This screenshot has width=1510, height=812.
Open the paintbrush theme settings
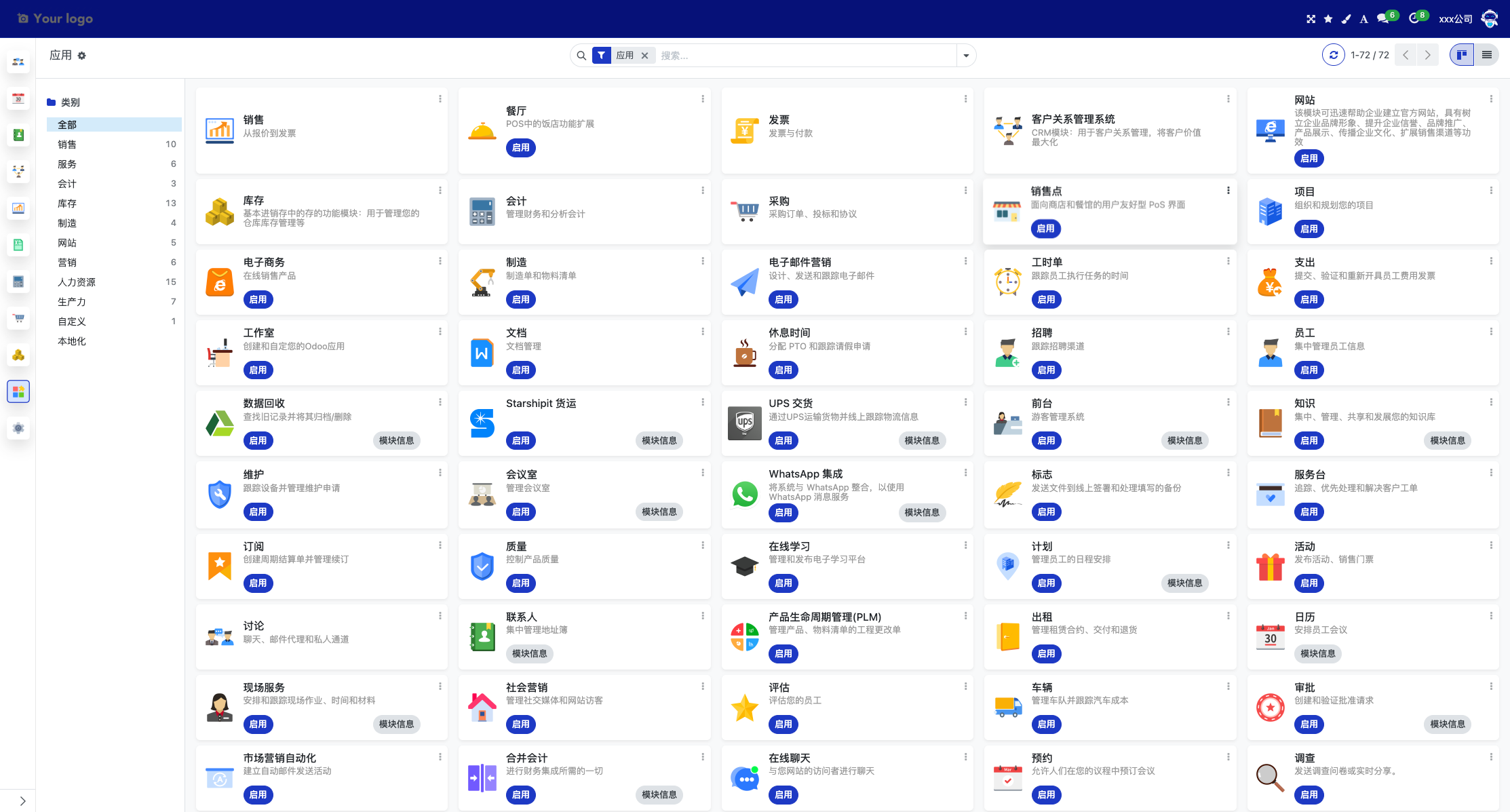click(1346, 19)
